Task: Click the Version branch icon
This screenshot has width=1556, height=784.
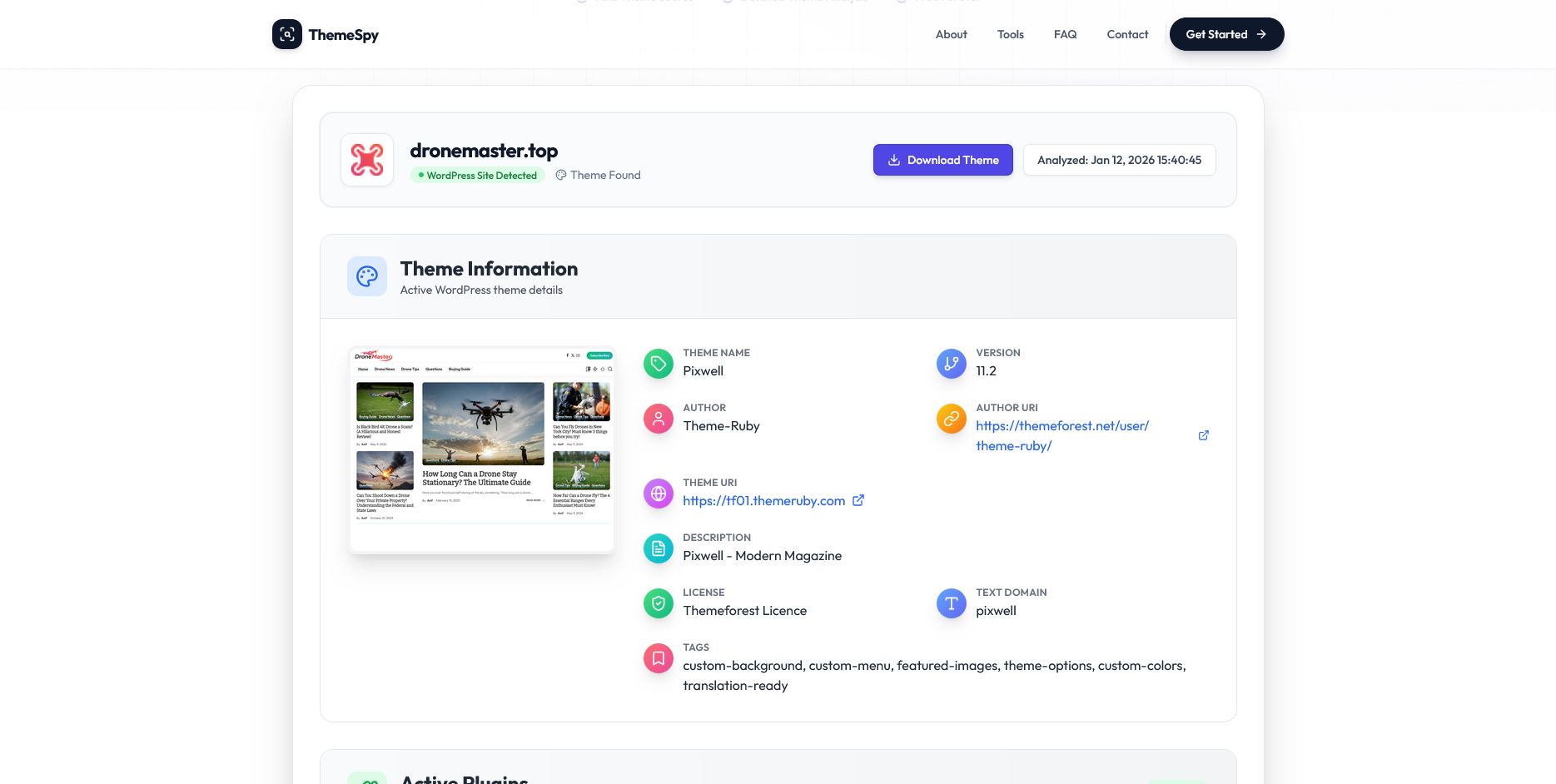Action: point(952,364)
